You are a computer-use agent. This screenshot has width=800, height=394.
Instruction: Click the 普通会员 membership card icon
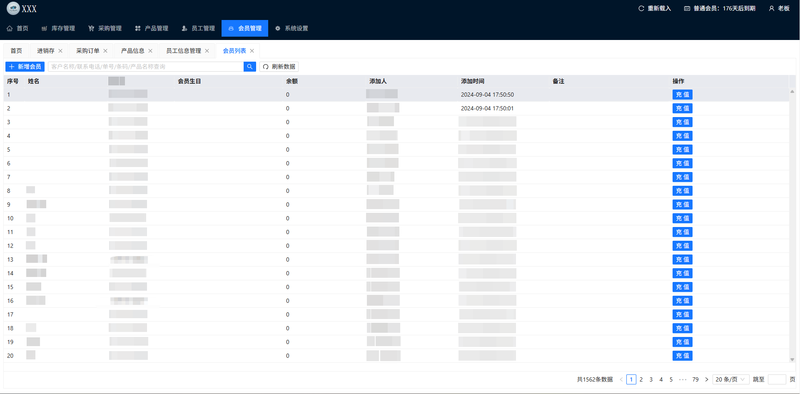[x=687, y=9]
